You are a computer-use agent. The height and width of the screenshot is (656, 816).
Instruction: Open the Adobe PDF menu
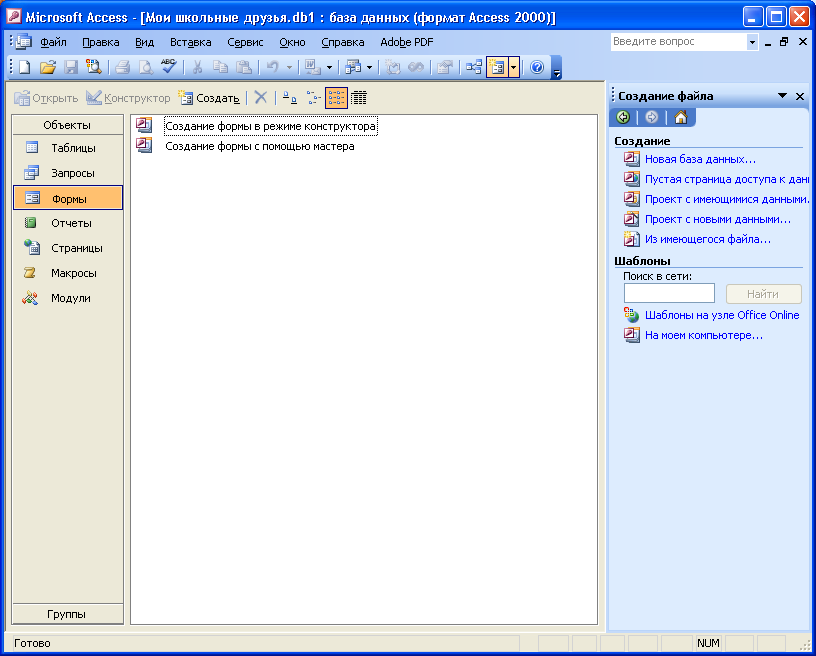[x=406, y=42]
